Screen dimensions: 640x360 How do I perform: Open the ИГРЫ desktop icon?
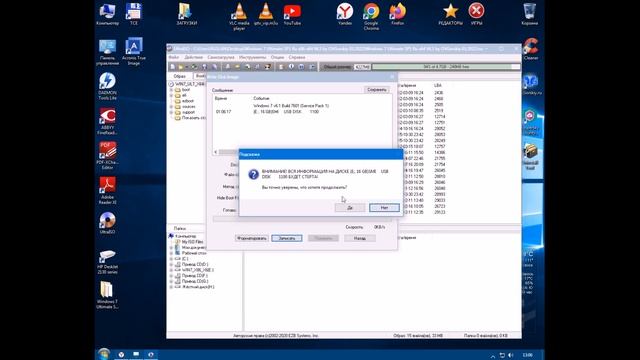pos(476,13)
